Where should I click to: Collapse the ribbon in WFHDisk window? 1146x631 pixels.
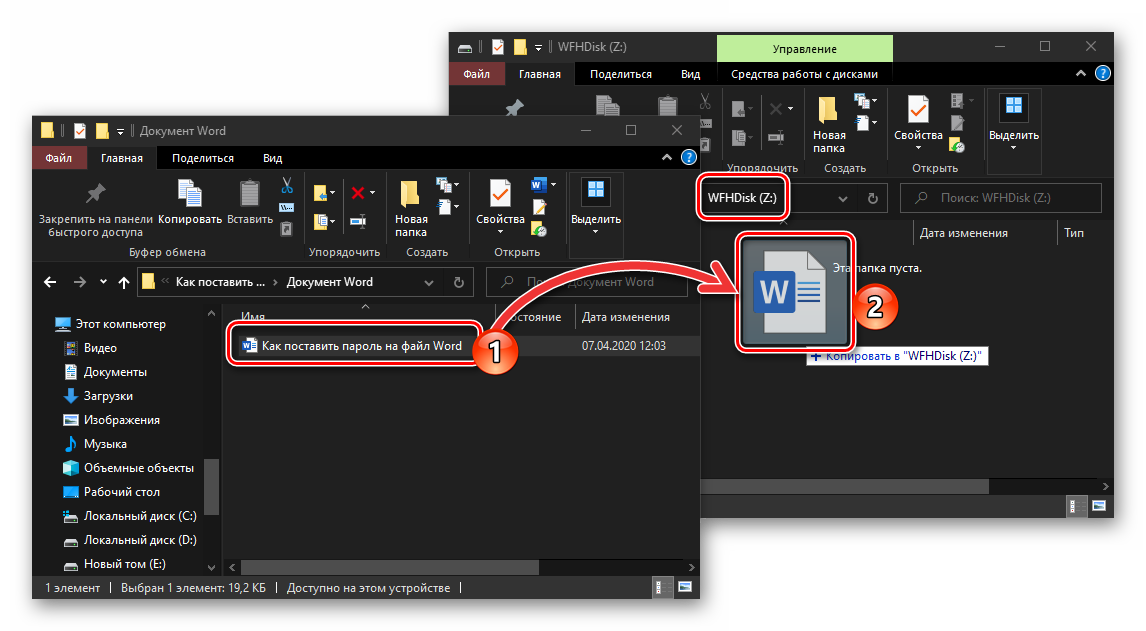(1081, 74)
